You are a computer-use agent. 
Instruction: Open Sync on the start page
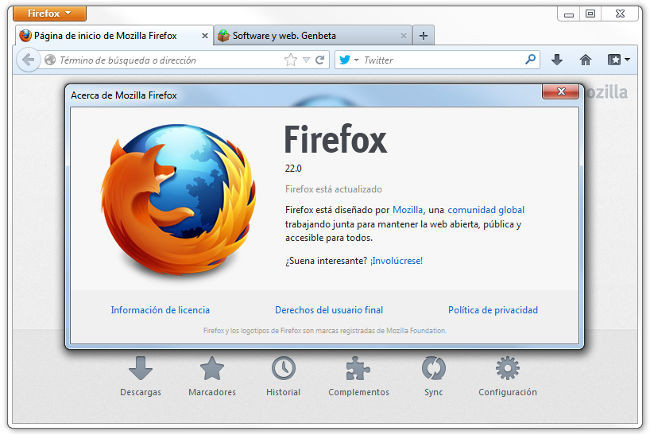coord(434,376)
